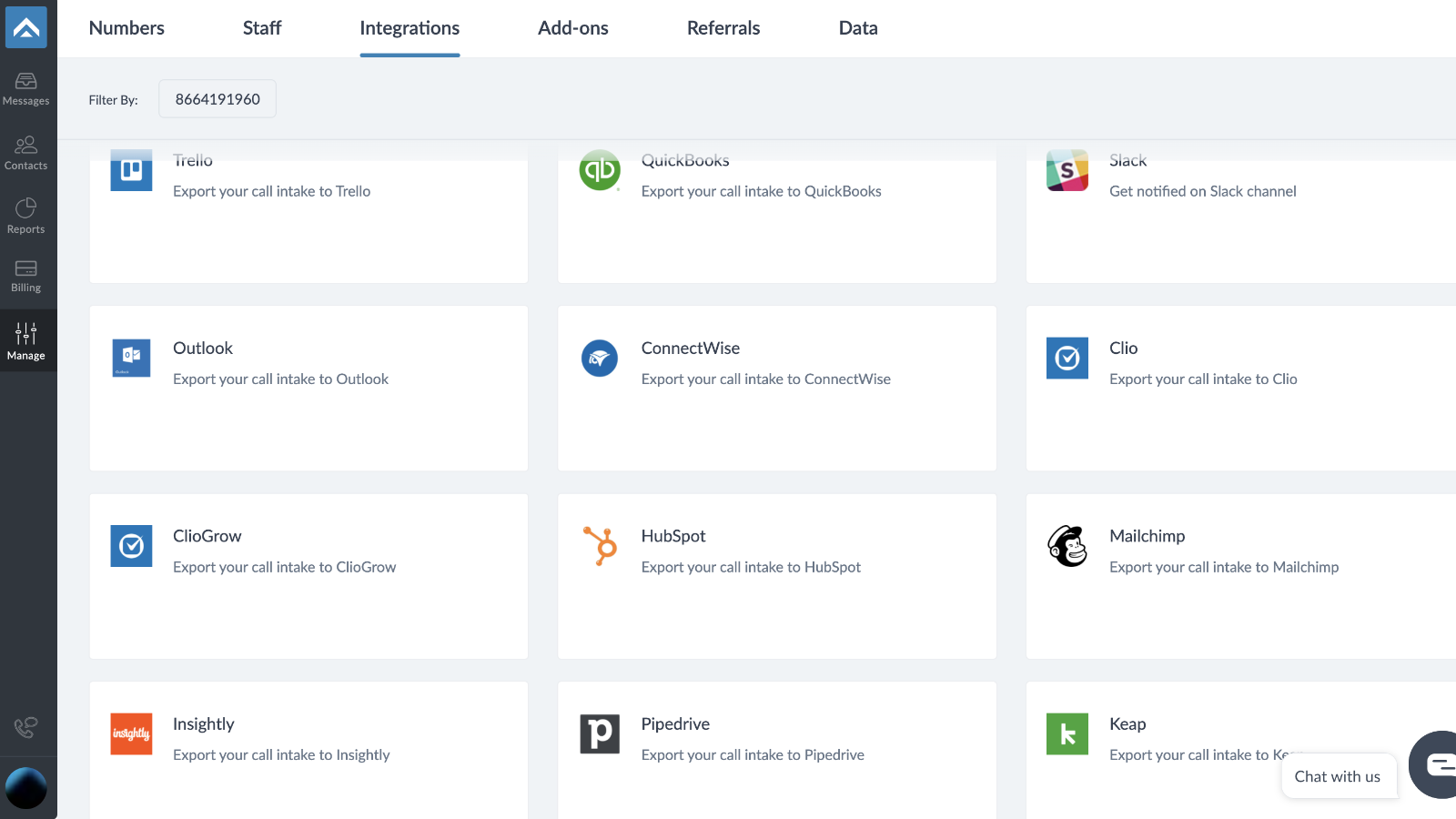Viewport: 1456px width, 819px height.
Task: Select the Trello integration logo
Action: coord(131,170)
